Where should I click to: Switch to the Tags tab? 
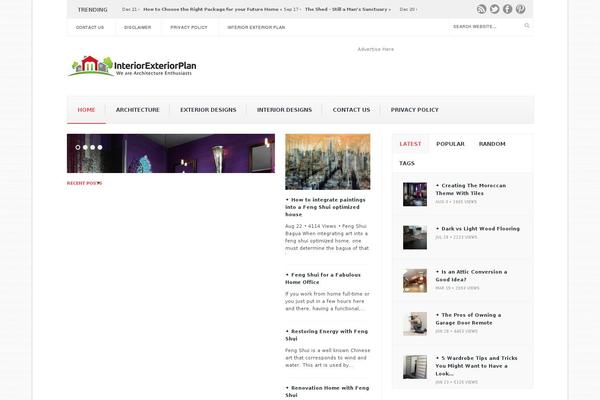[x=407, y=163]
